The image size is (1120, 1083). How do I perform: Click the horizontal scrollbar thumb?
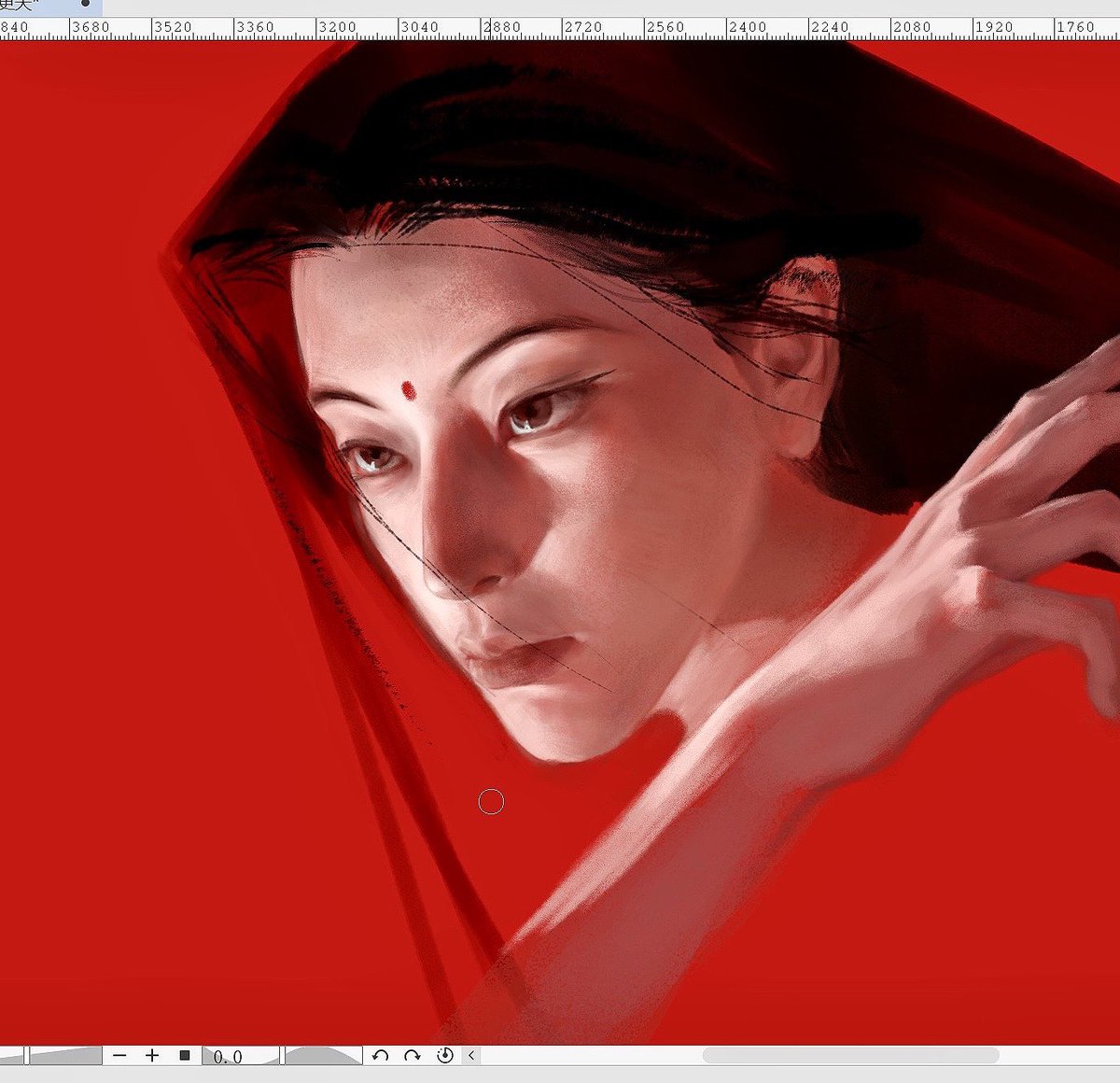point(850,1055)
